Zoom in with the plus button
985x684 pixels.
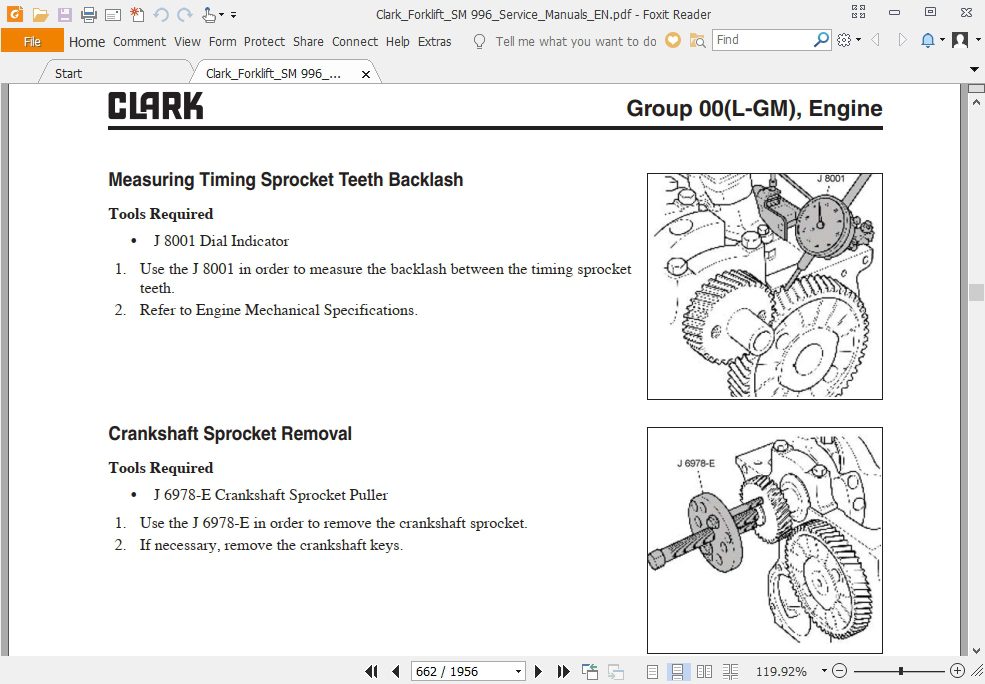[x=957, y=671]
